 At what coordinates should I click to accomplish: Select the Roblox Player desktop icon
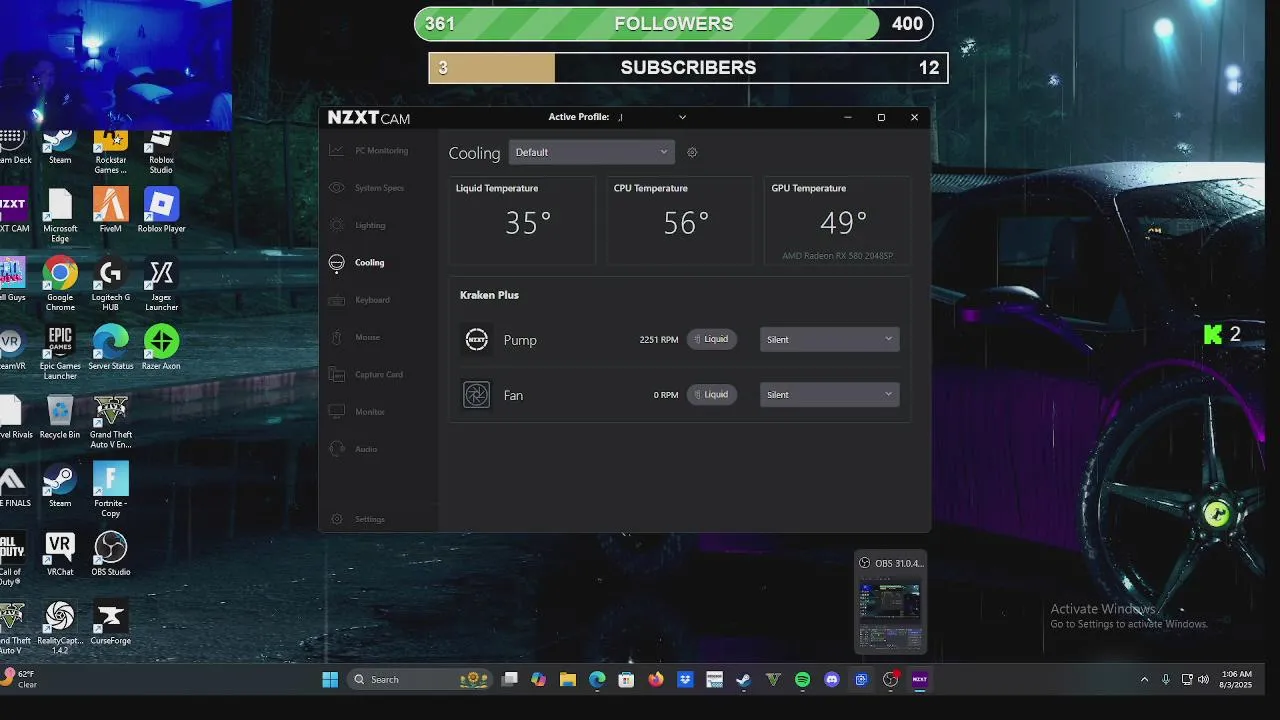click(x=161, y=211)
